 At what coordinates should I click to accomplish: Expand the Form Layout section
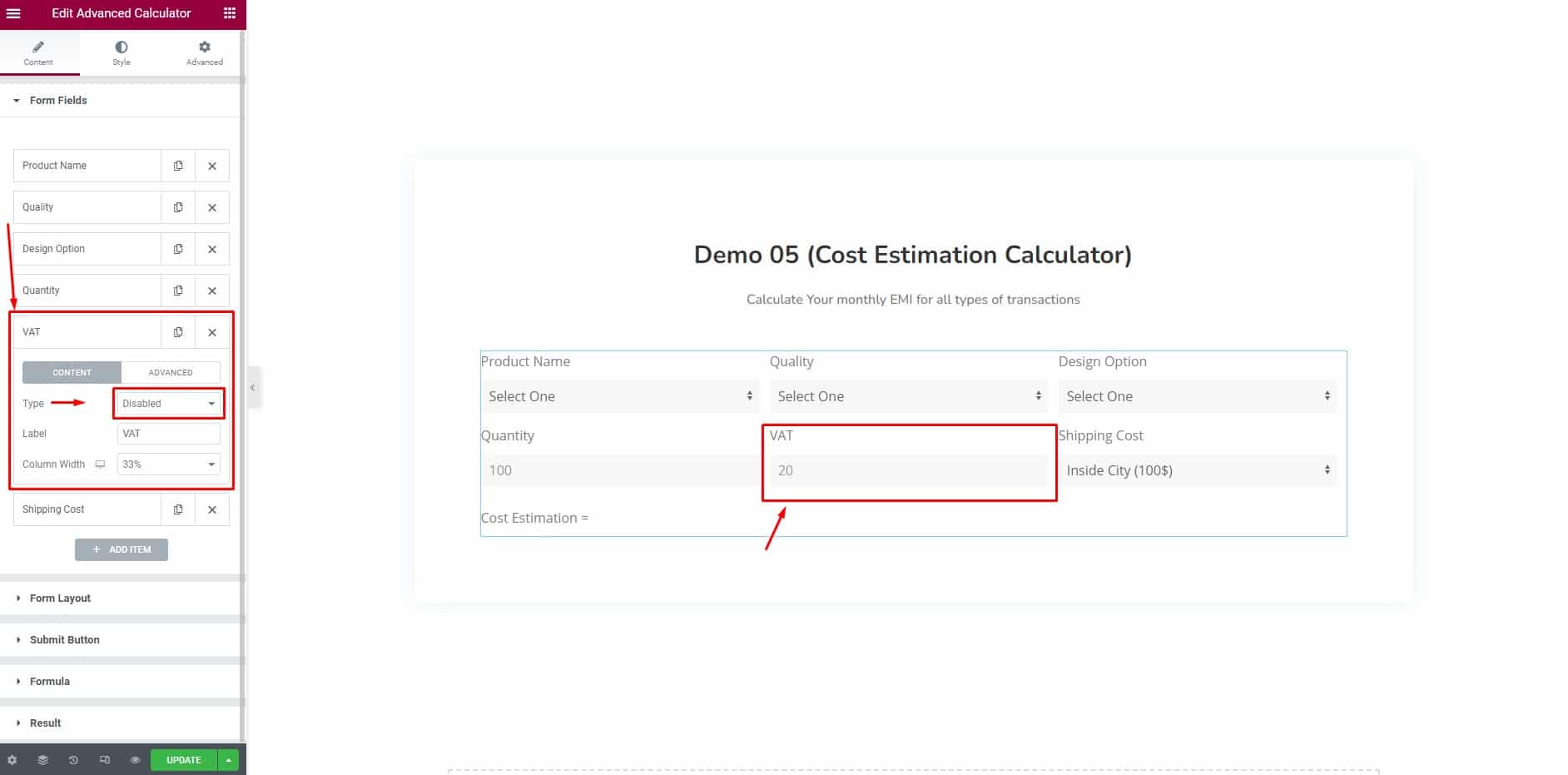coord(60,598)
